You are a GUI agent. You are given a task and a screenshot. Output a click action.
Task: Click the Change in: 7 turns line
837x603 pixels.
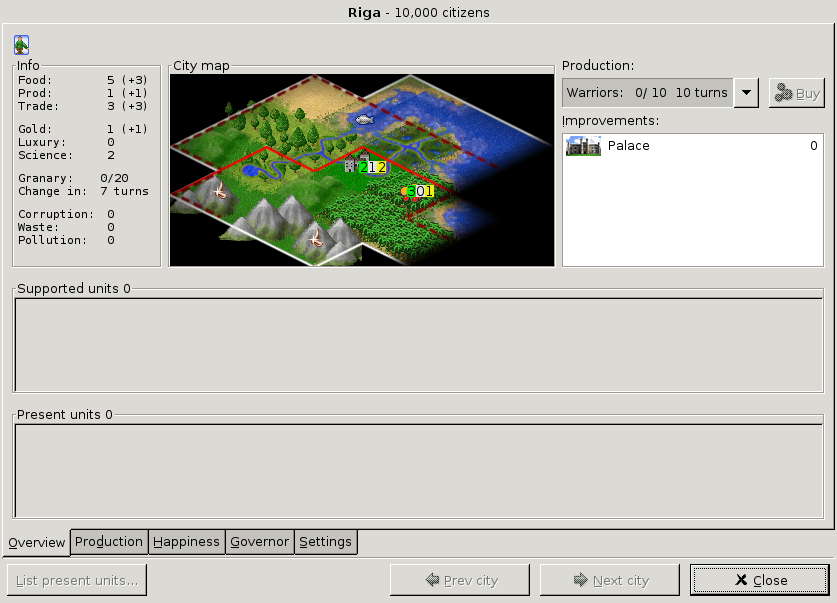(83, 191)
